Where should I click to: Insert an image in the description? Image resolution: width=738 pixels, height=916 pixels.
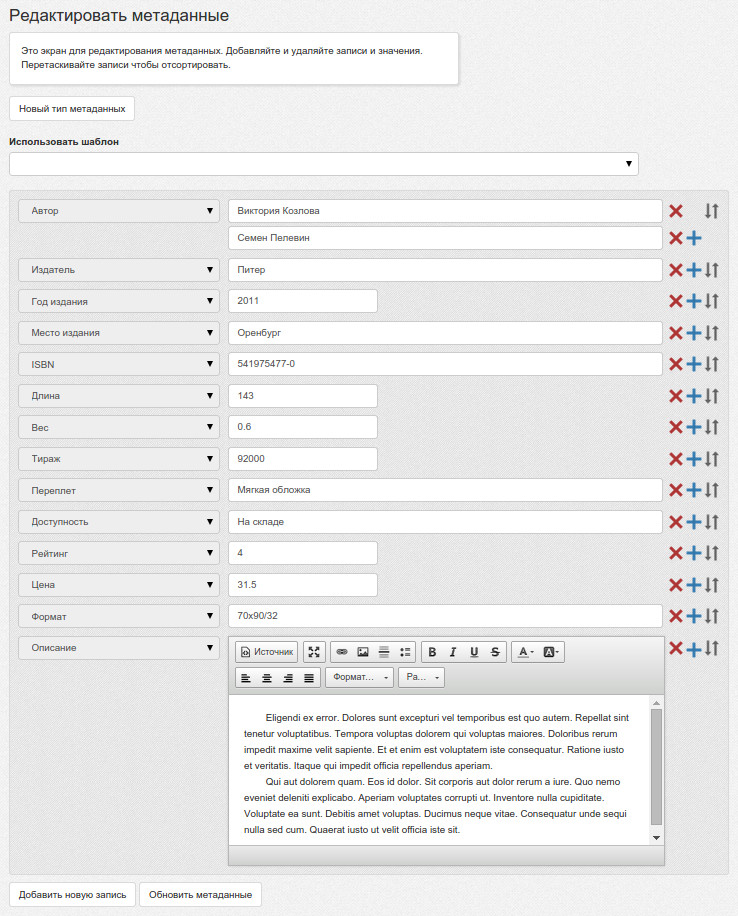[x=363, y=652]
